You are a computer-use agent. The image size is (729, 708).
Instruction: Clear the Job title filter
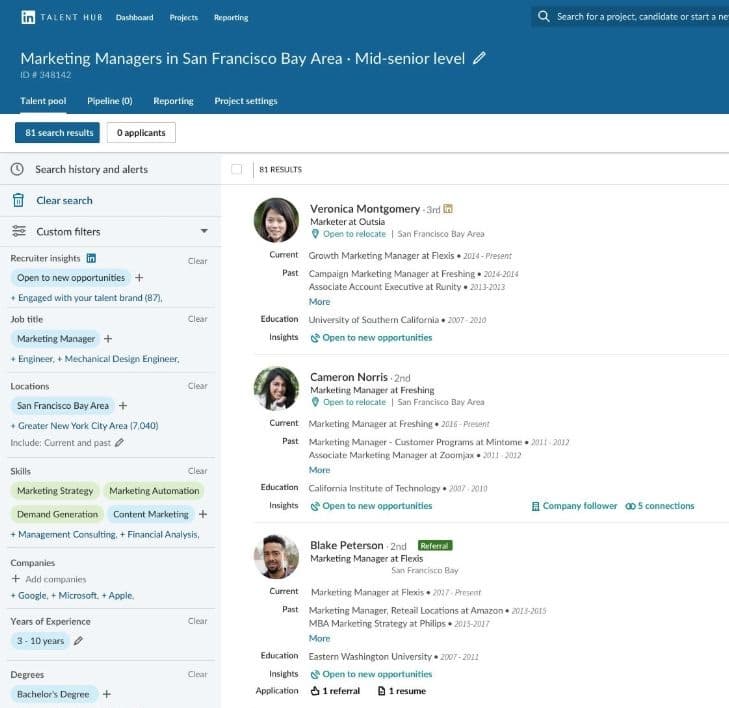[x=198, y=319]
